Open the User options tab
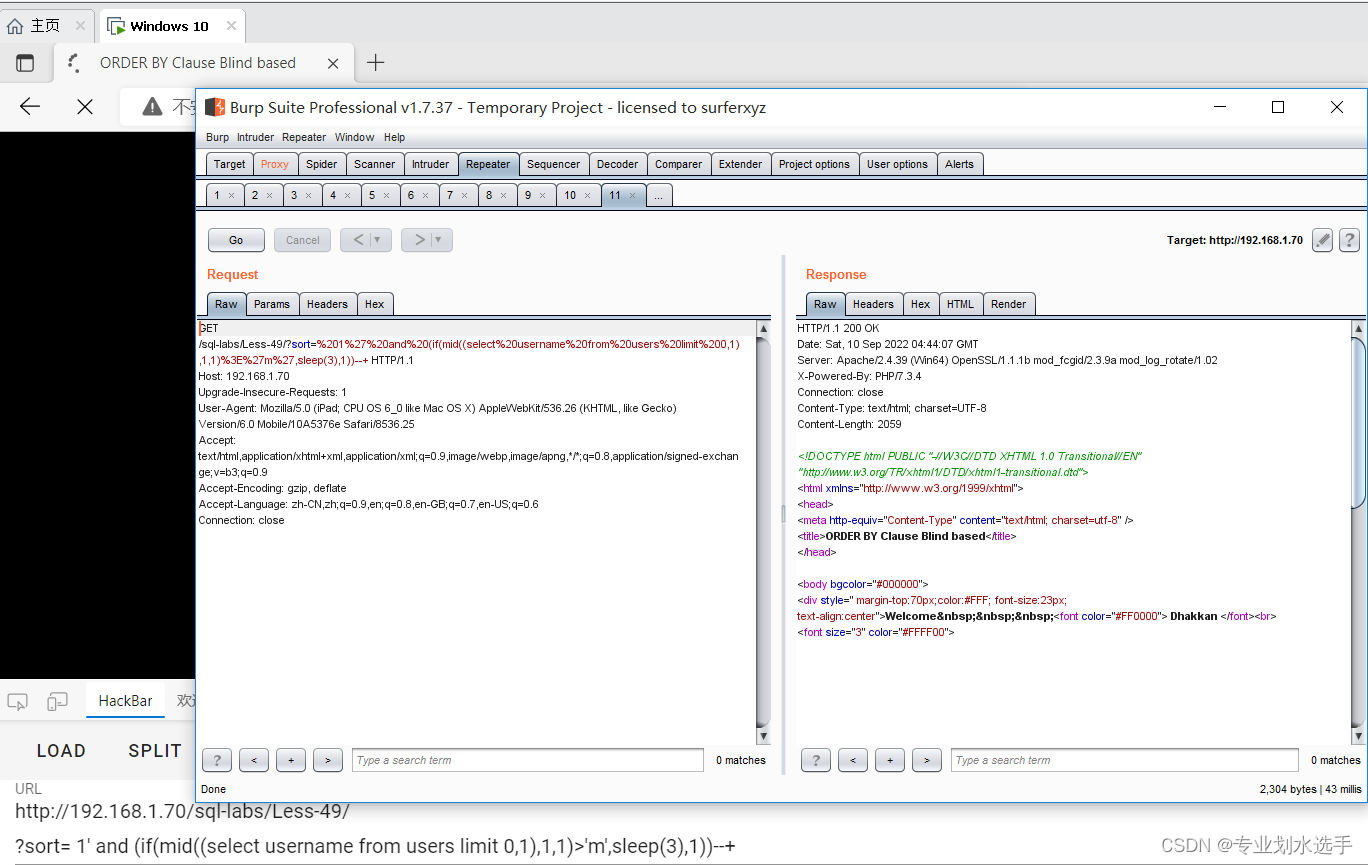The width and height of the screenshot is (1368, 865). pos(897,164)
